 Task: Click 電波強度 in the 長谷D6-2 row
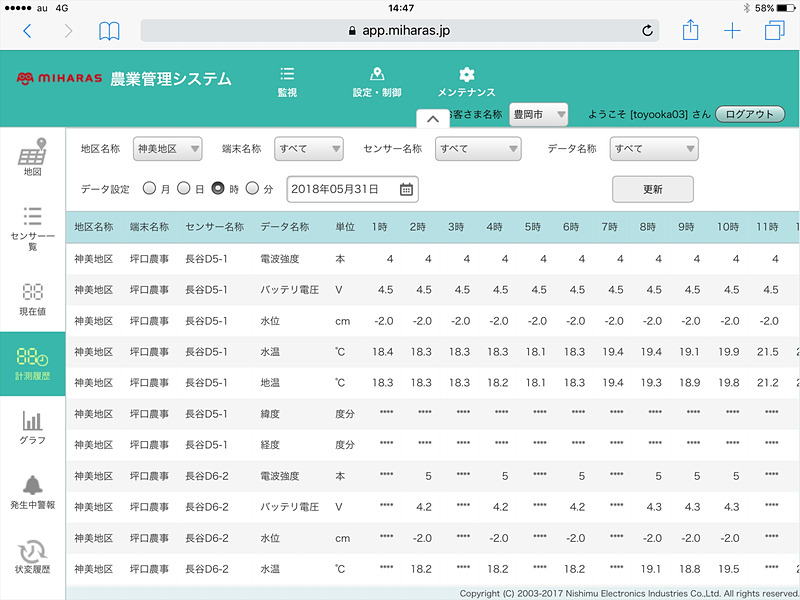(x=280, y=476)
